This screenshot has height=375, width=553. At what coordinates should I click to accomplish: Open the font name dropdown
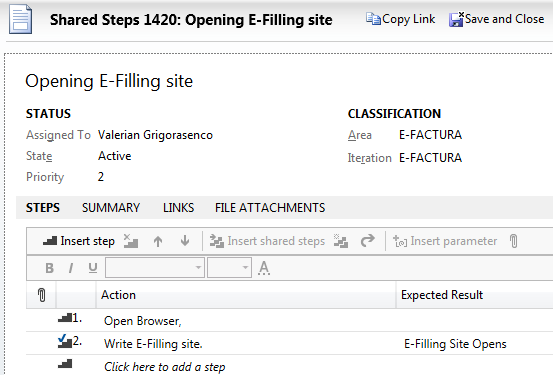(x=155, y=268)
